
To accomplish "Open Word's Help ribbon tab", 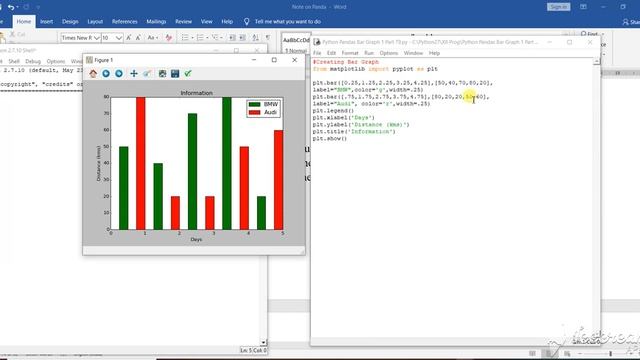I will tap(227, 21).
